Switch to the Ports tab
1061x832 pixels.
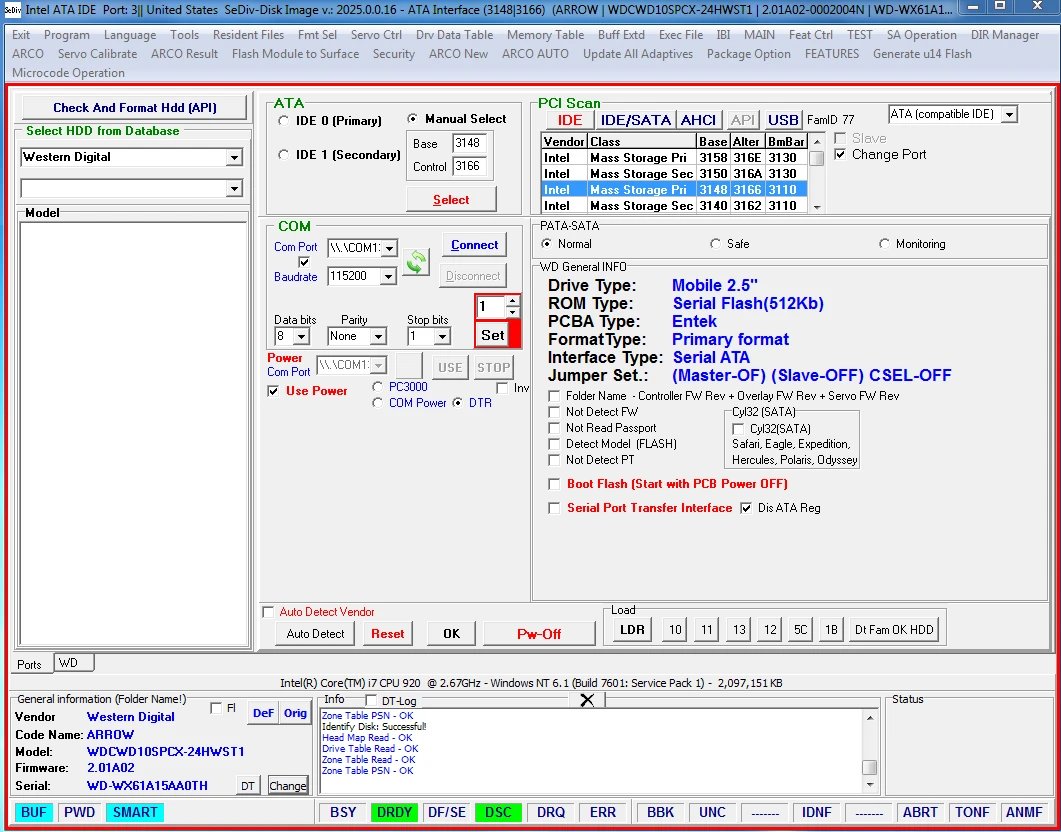click(x=29, y=664)
